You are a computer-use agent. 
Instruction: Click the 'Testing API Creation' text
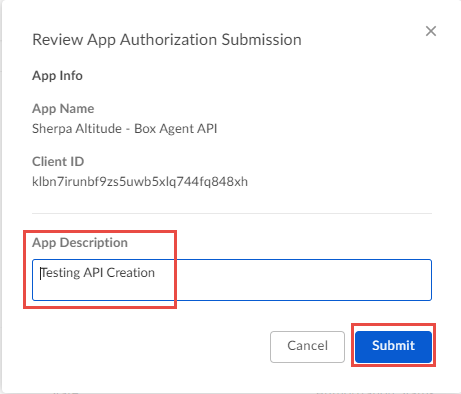click(97, 273)
